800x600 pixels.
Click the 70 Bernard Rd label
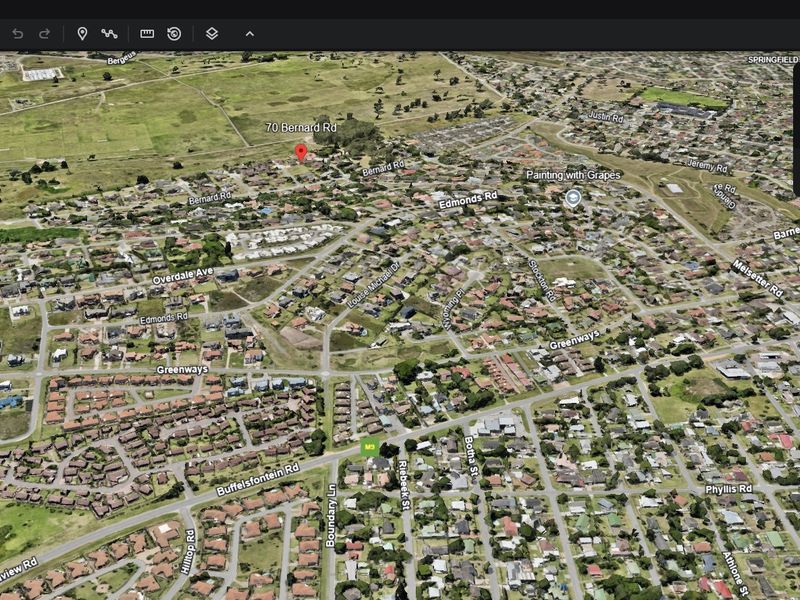coord(301,128)
